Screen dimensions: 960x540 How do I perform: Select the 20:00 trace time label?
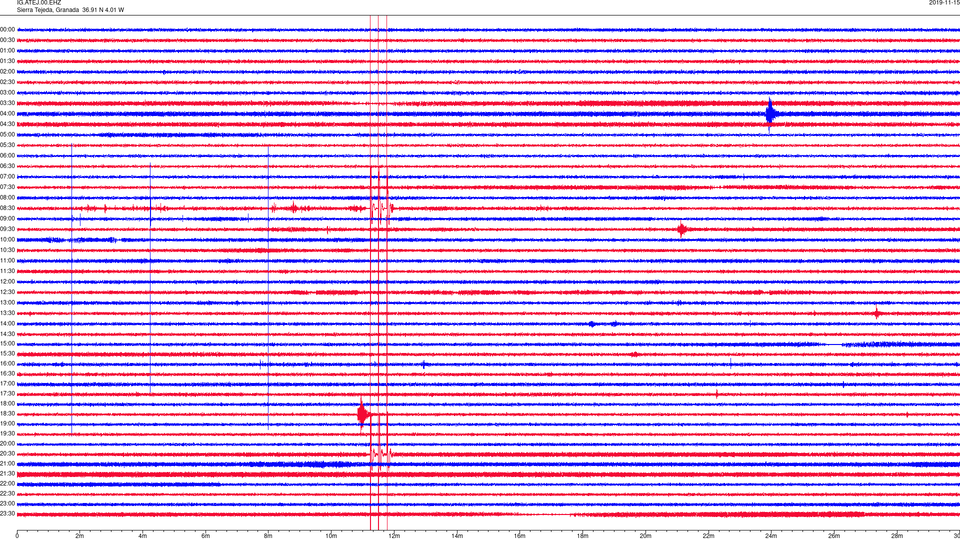(8, 444)
